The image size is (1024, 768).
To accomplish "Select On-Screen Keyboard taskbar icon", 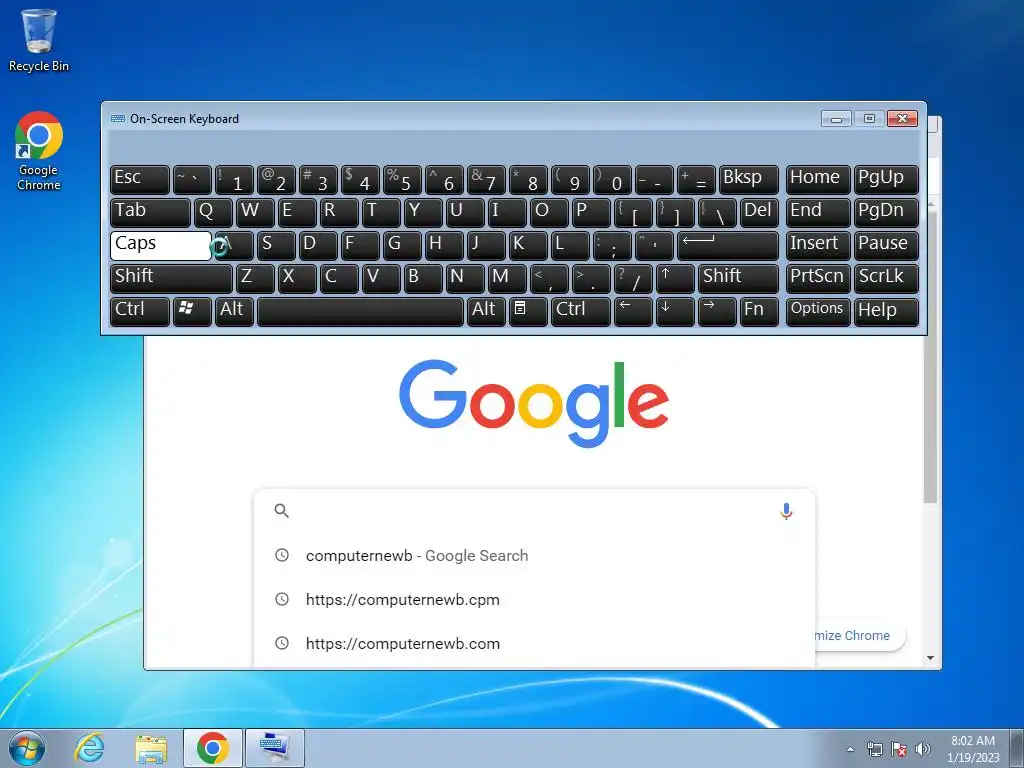I will click(x=275, y=748).
